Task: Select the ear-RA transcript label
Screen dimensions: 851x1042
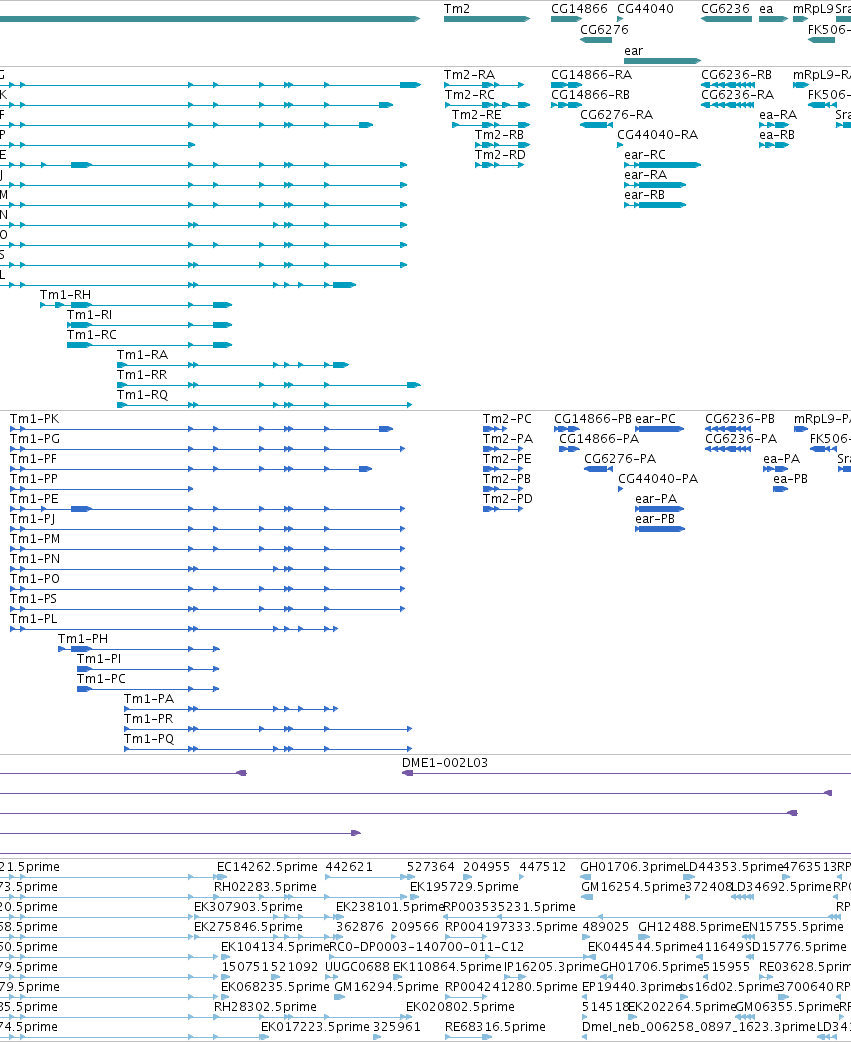Action: click(645, 174)
